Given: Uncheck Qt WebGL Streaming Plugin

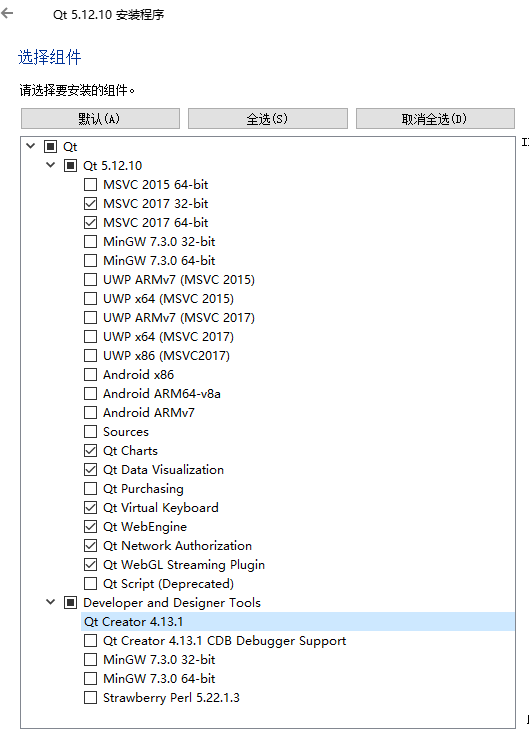Looking at the screenshot, I should coord(90,564).
